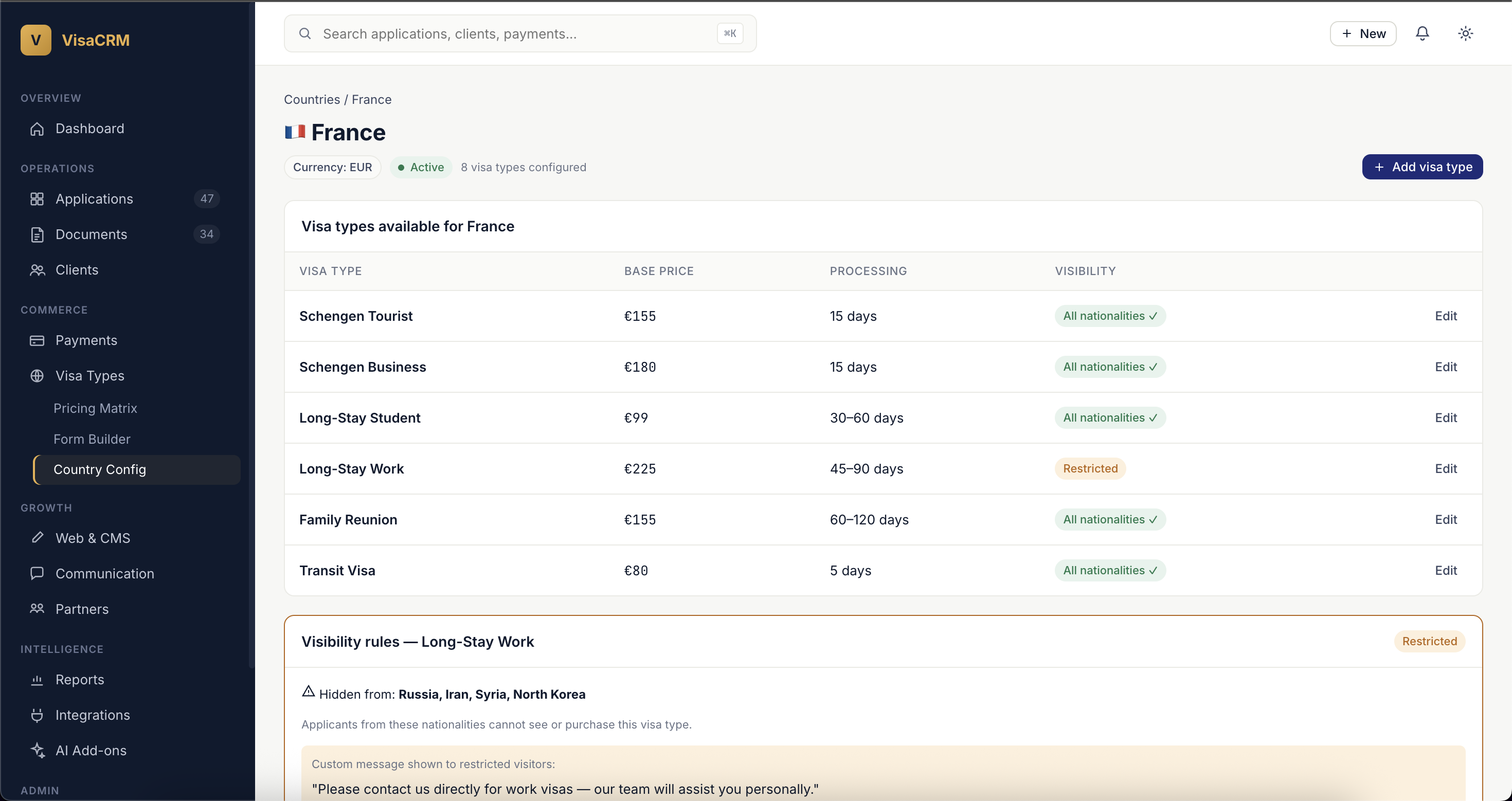Click the VisaCRM logo icon
The width and height of the screenshot is (1512, 801).
36,40
